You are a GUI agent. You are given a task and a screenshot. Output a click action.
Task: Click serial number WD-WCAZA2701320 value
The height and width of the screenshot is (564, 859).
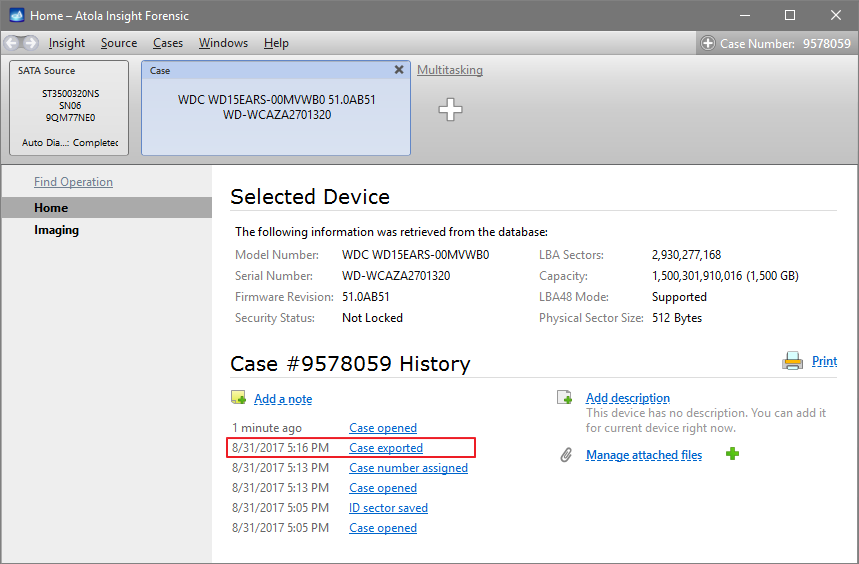point(396,275)
